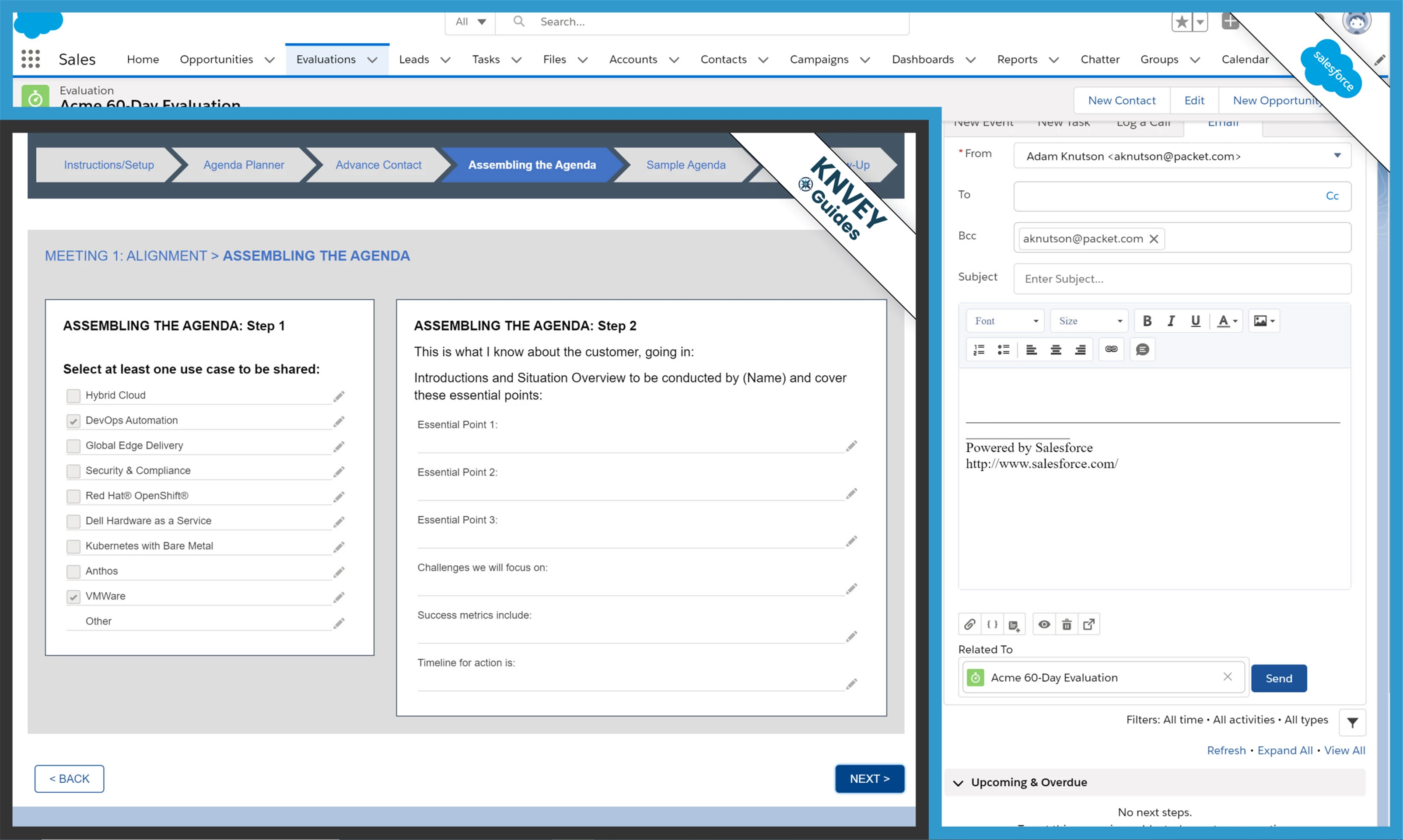Open the Sample Agenda step
1403x840 pixels.
tap(686, 164)
